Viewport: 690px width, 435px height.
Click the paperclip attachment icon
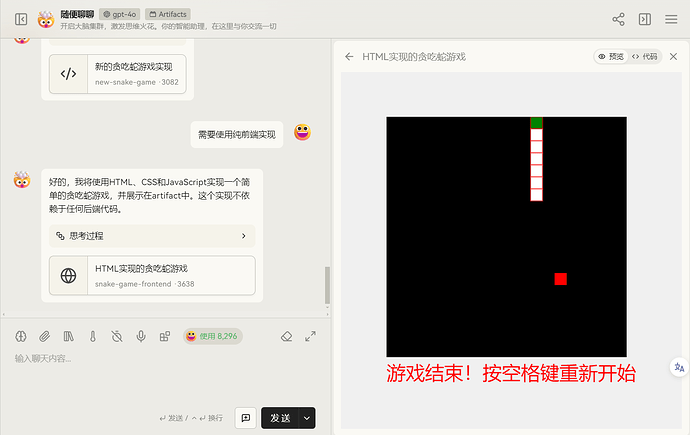pos(44,336)
